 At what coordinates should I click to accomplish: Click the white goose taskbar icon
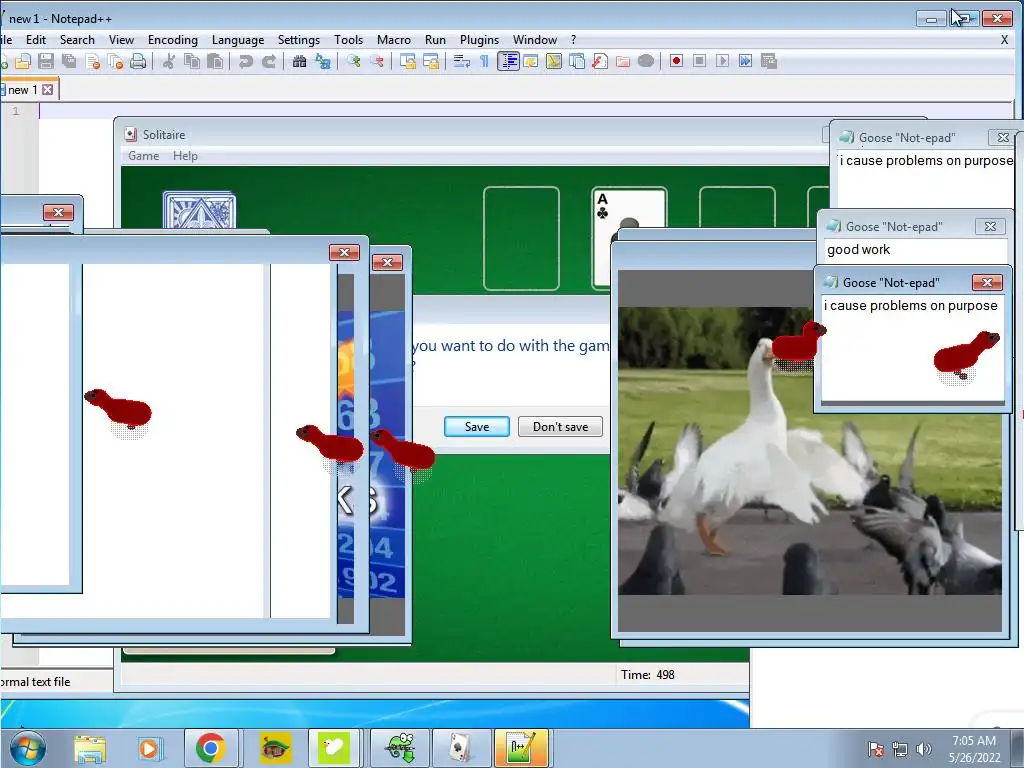point(334,748)
